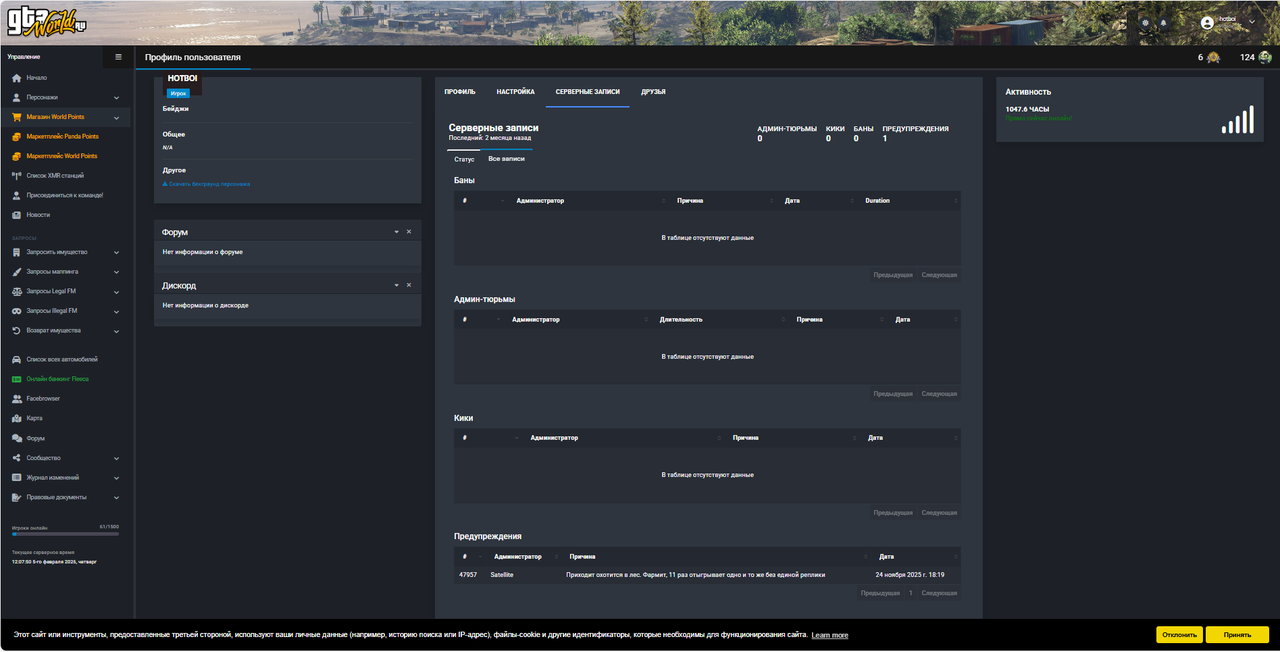This screenshot has width=1280, height=652.
Task: Open the Начало home icon
Action: click(x=16, y=78)
